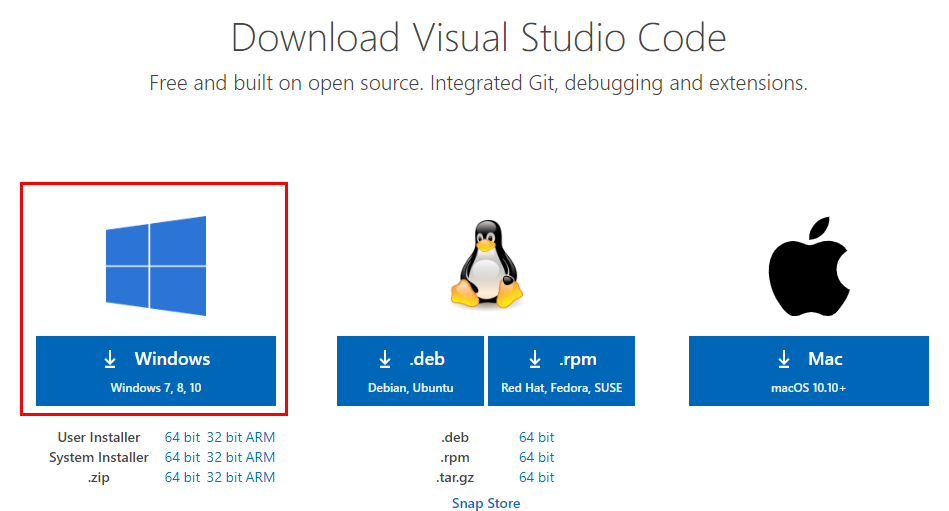This screenshot has height=511, width=949.
Task: Open the ARM User Installer link
Action: [x=260, y=437]
